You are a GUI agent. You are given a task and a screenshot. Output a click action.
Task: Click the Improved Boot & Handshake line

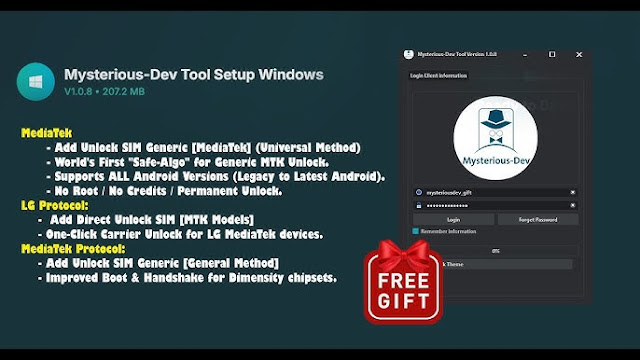point(187,278)
